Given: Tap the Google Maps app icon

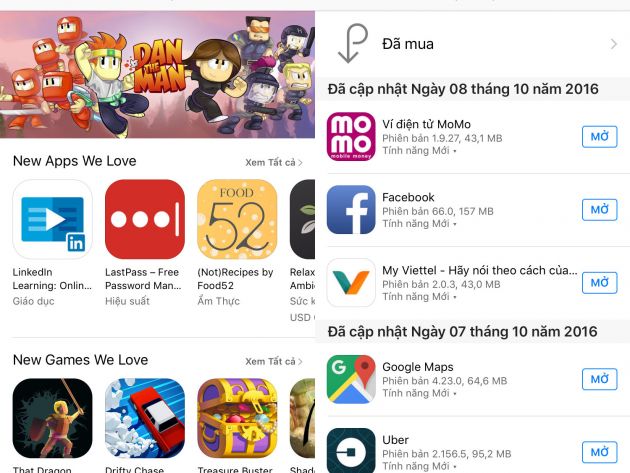Looking at the screenshot, I should pyautogui.click(x=351, y=379).
